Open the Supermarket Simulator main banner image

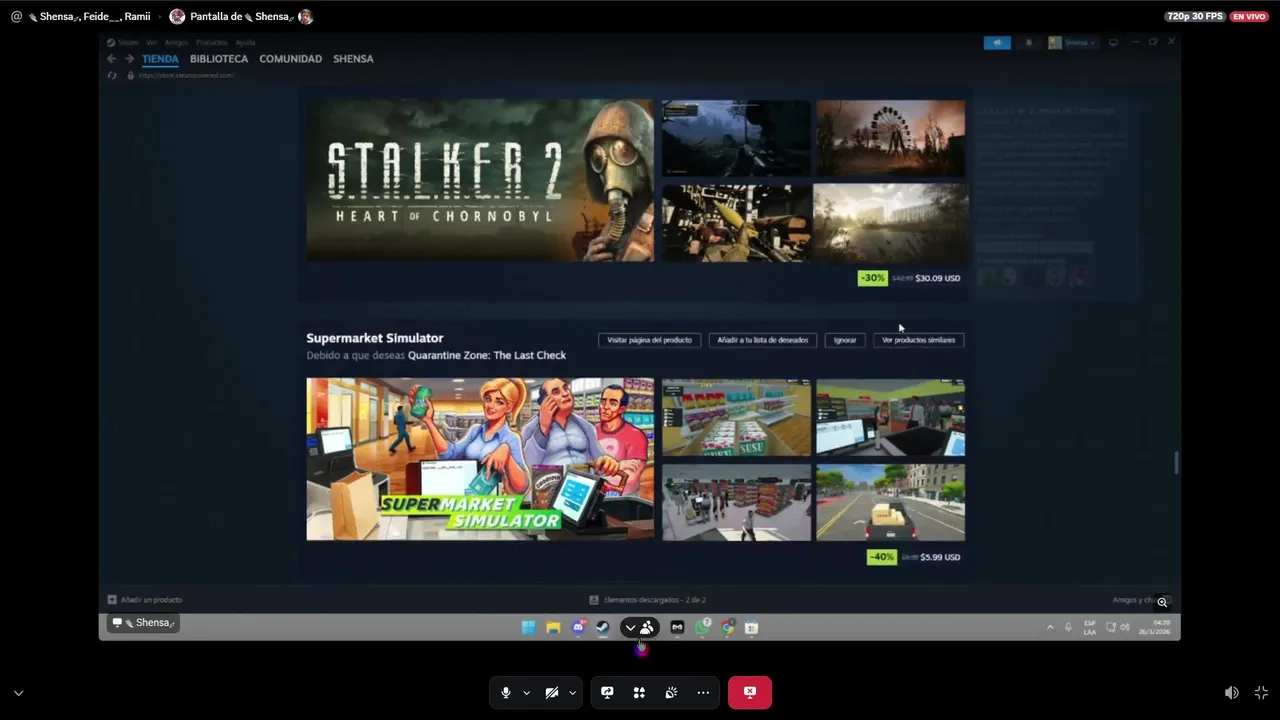click(x=480, y=459)
